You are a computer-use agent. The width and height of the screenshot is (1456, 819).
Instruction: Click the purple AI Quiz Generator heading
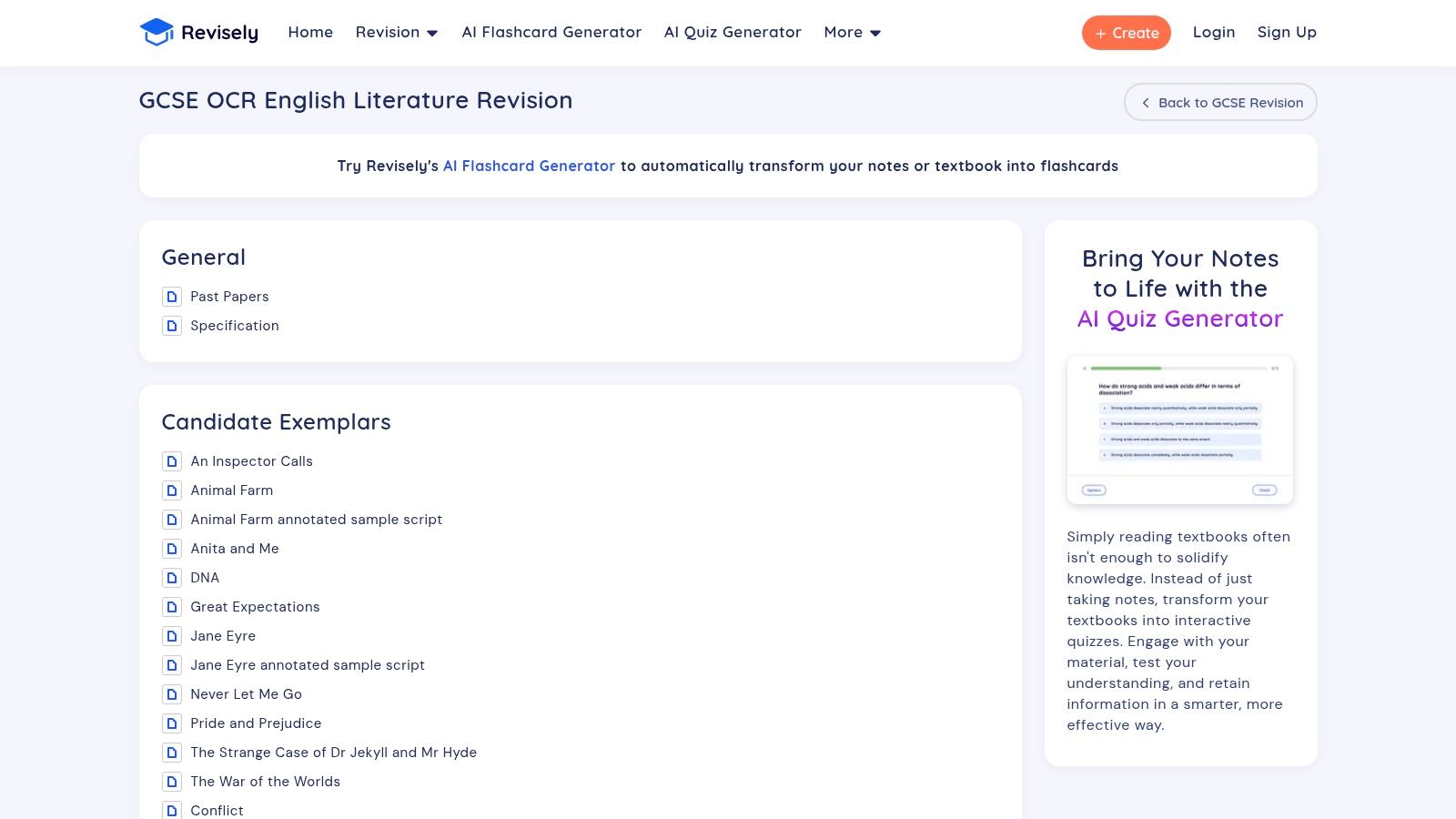point(1180,318)
